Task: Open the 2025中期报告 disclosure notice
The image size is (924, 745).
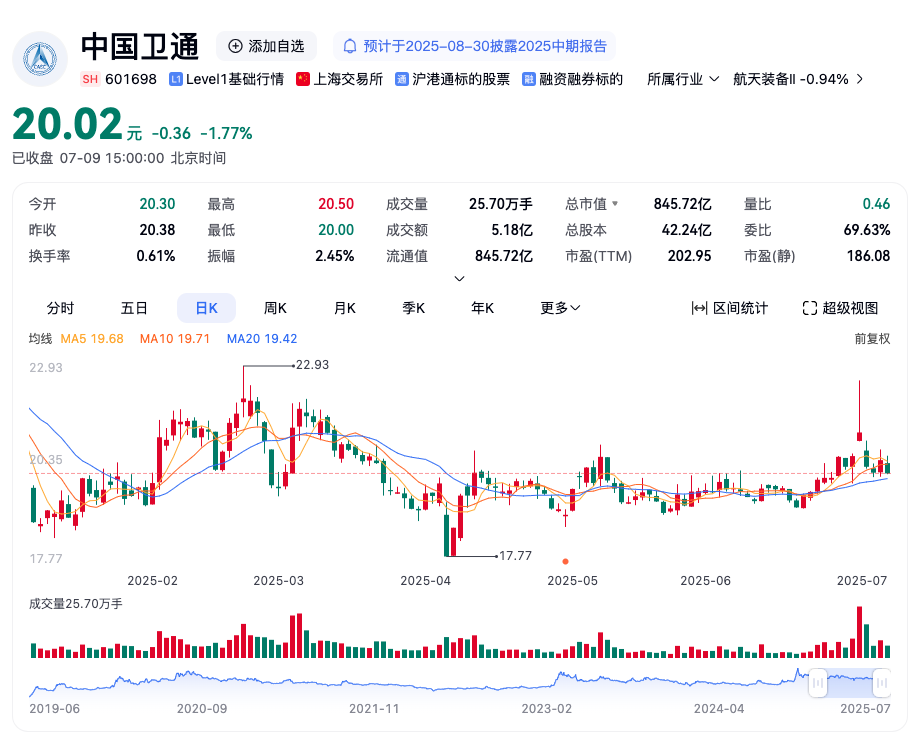Action: [475, 47]
